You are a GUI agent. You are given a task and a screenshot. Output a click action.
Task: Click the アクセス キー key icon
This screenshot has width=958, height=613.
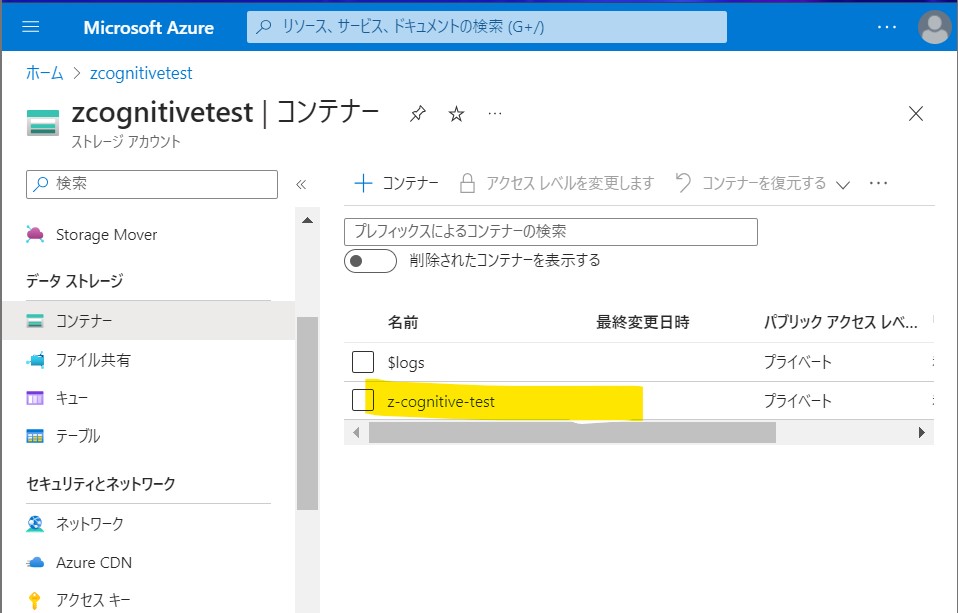pos(35,601)
